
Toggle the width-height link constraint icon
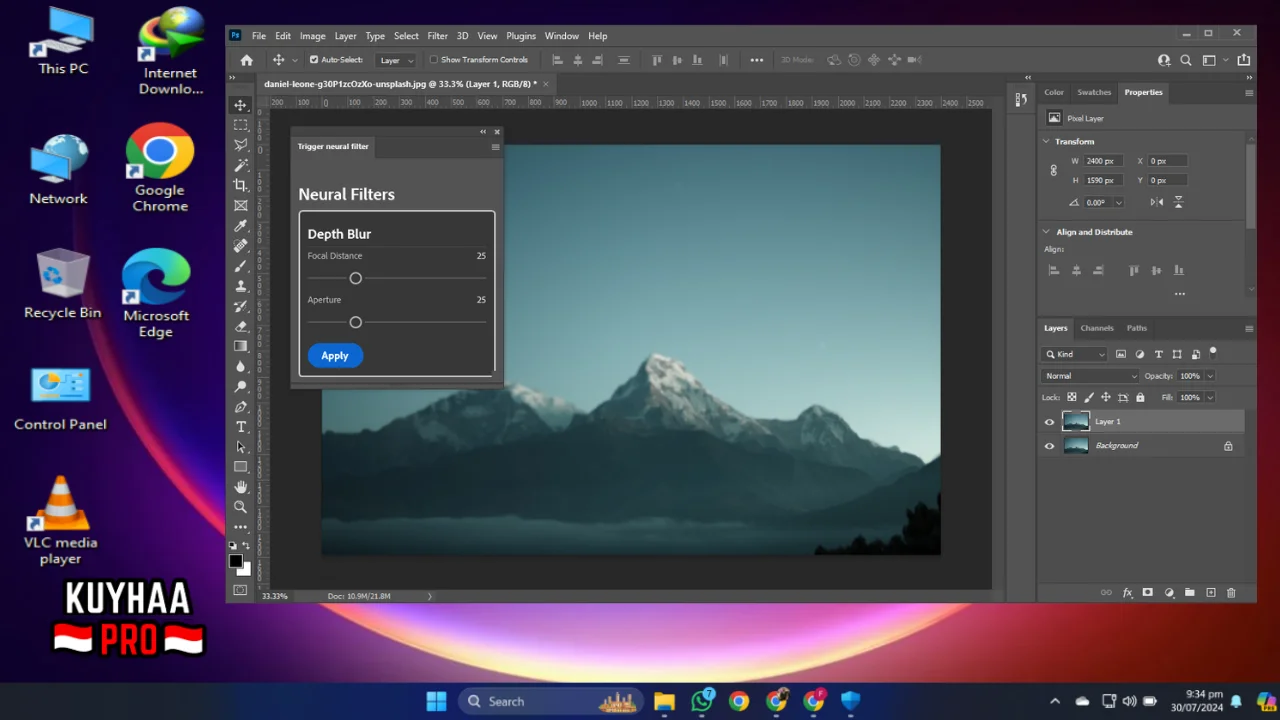click(x=1053, y=171)
